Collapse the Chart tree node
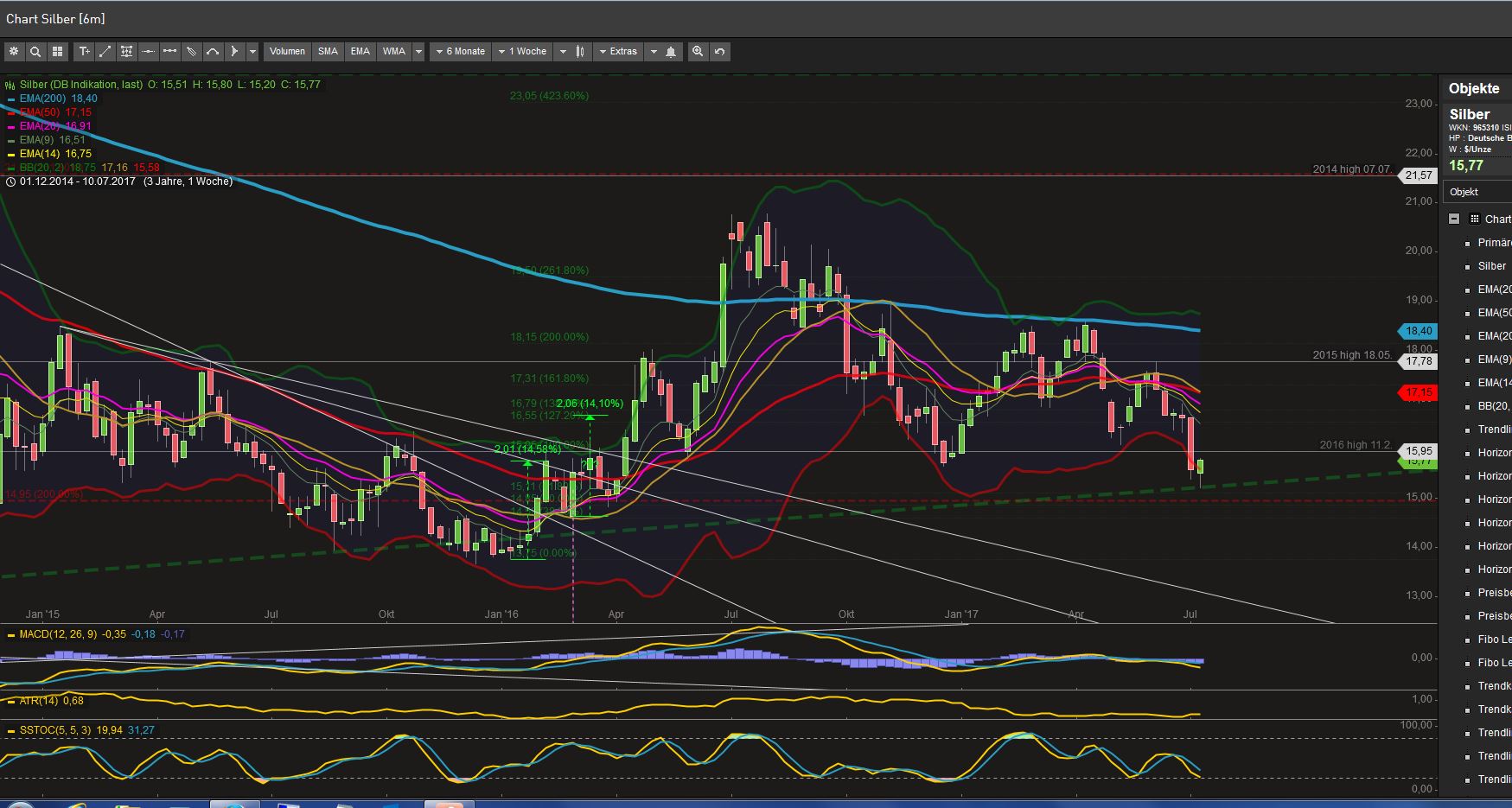Screen dimensions: 1512x808 pyautogui.click(x=1454, y=219)
